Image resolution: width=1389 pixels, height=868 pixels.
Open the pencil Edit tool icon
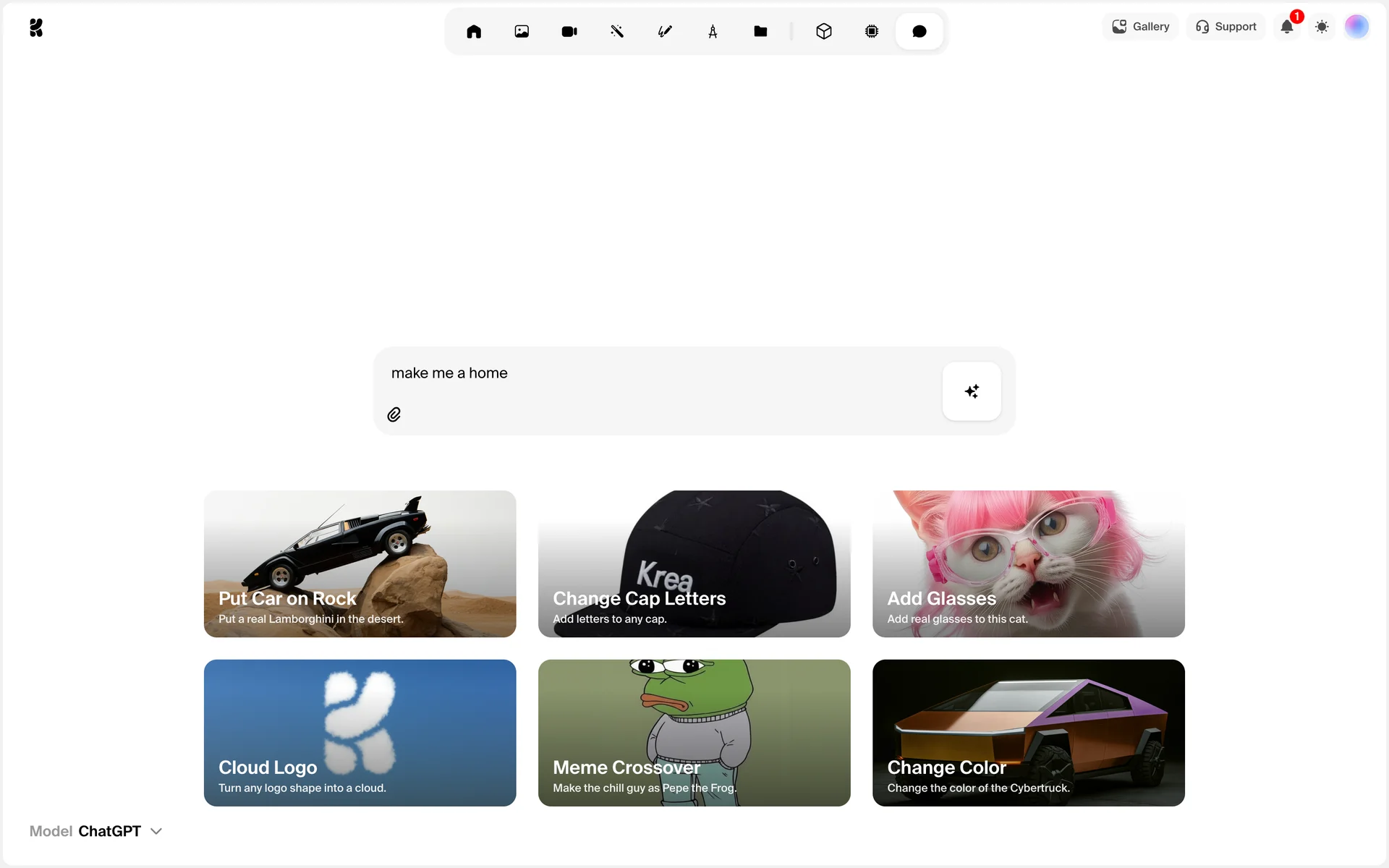[665, 31]
